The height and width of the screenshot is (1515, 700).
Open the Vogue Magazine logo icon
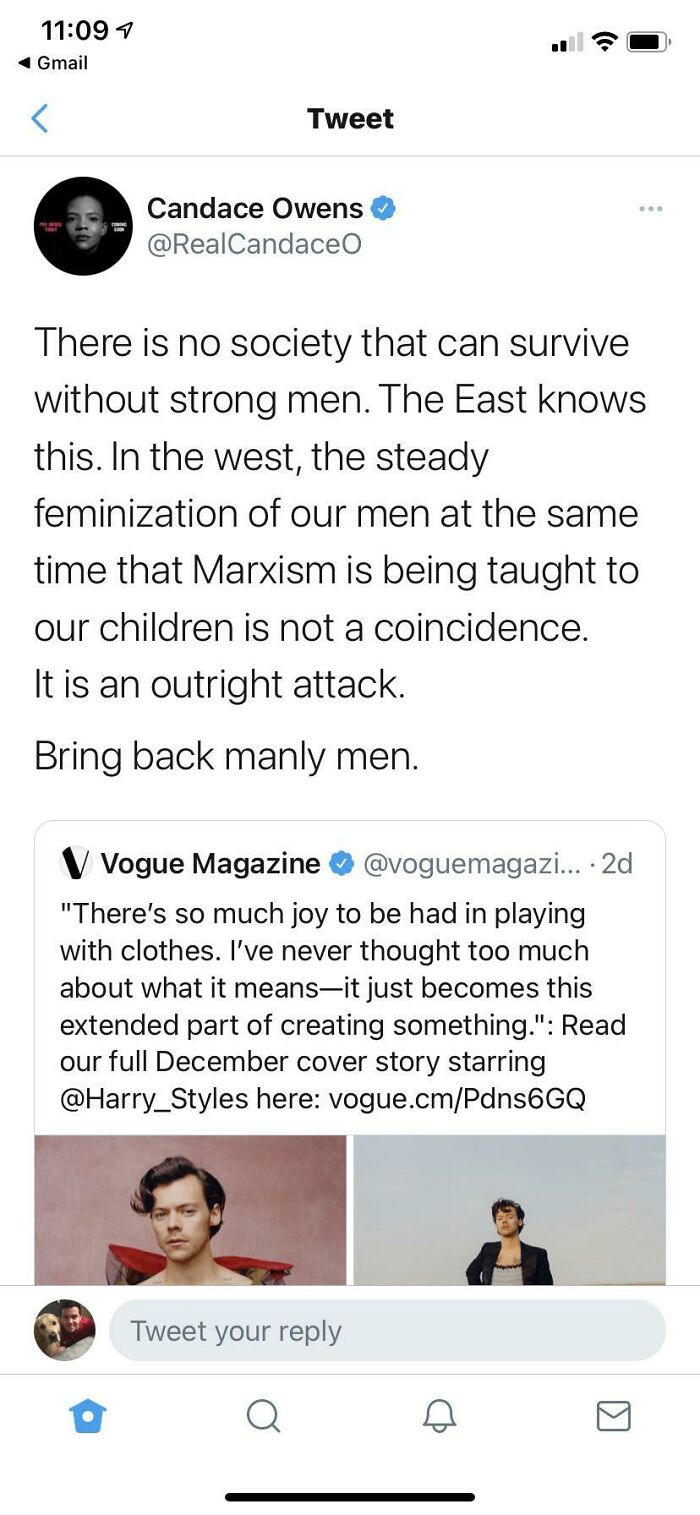pyautogui.click(x=76, y=862)
